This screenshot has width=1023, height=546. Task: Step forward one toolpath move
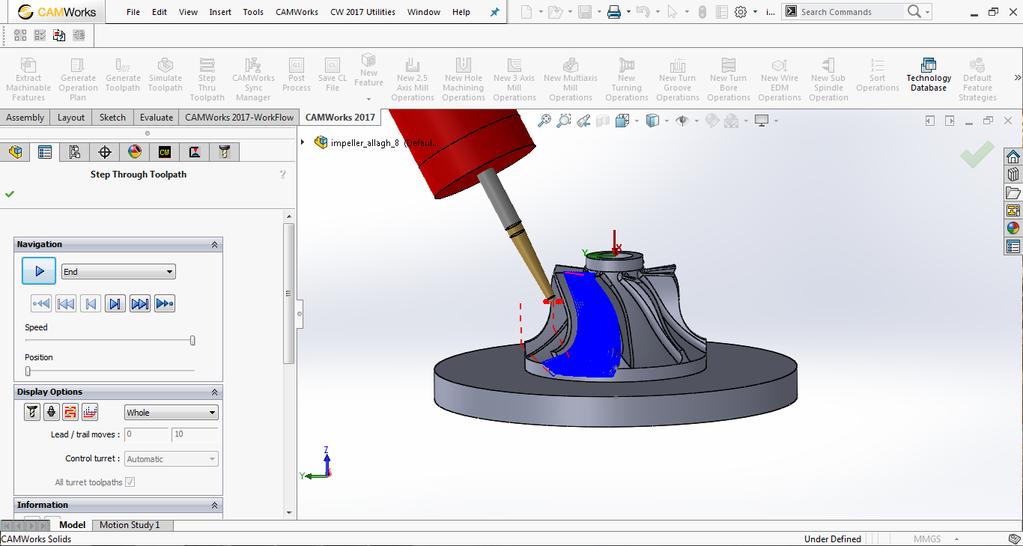[115, 303]
